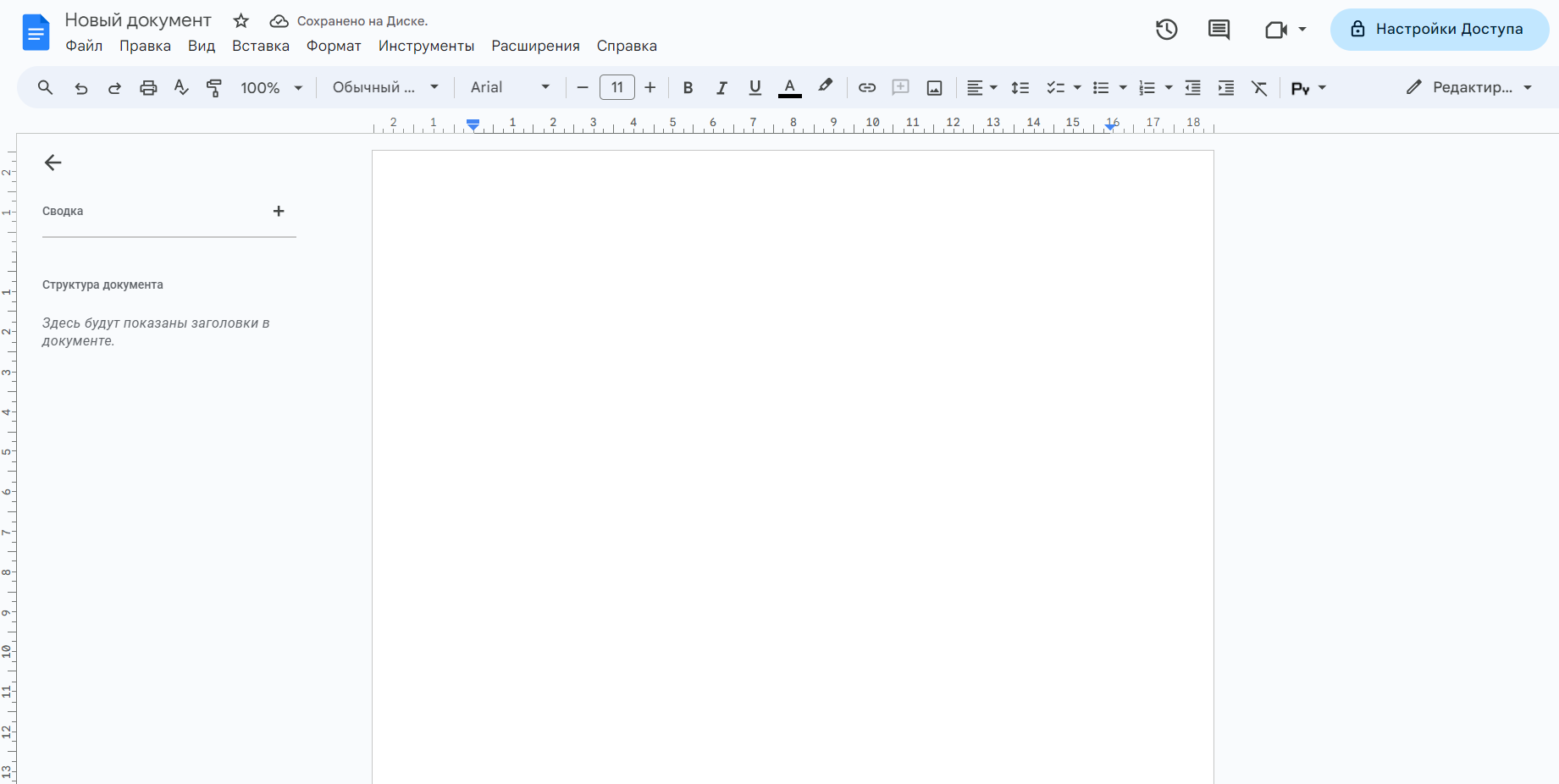
Task: Open the text color picker
Action: point(789,88)
